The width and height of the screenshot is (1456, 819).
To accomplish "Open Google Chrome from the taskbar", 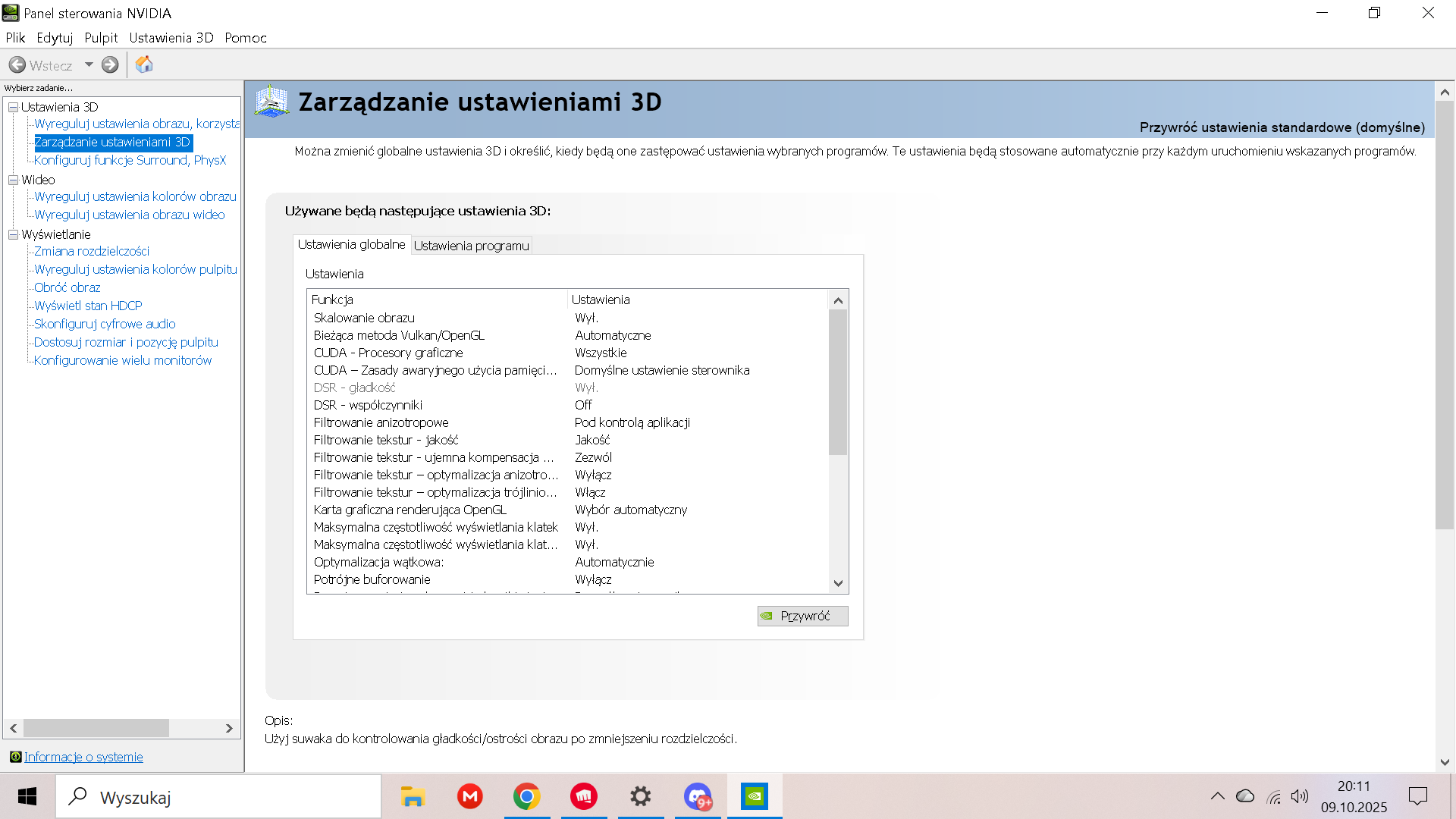I will (526, 796).
